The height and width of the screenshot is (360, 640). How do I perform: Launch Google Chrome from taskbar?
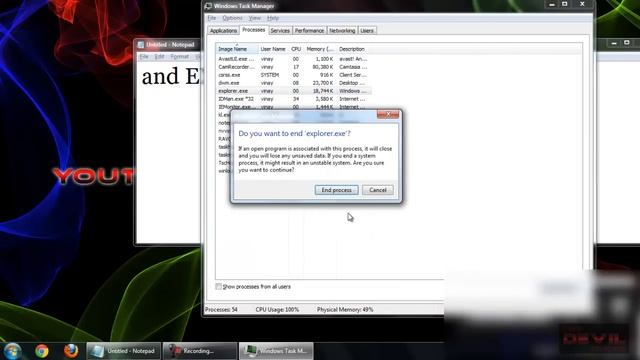coord(42,351)
